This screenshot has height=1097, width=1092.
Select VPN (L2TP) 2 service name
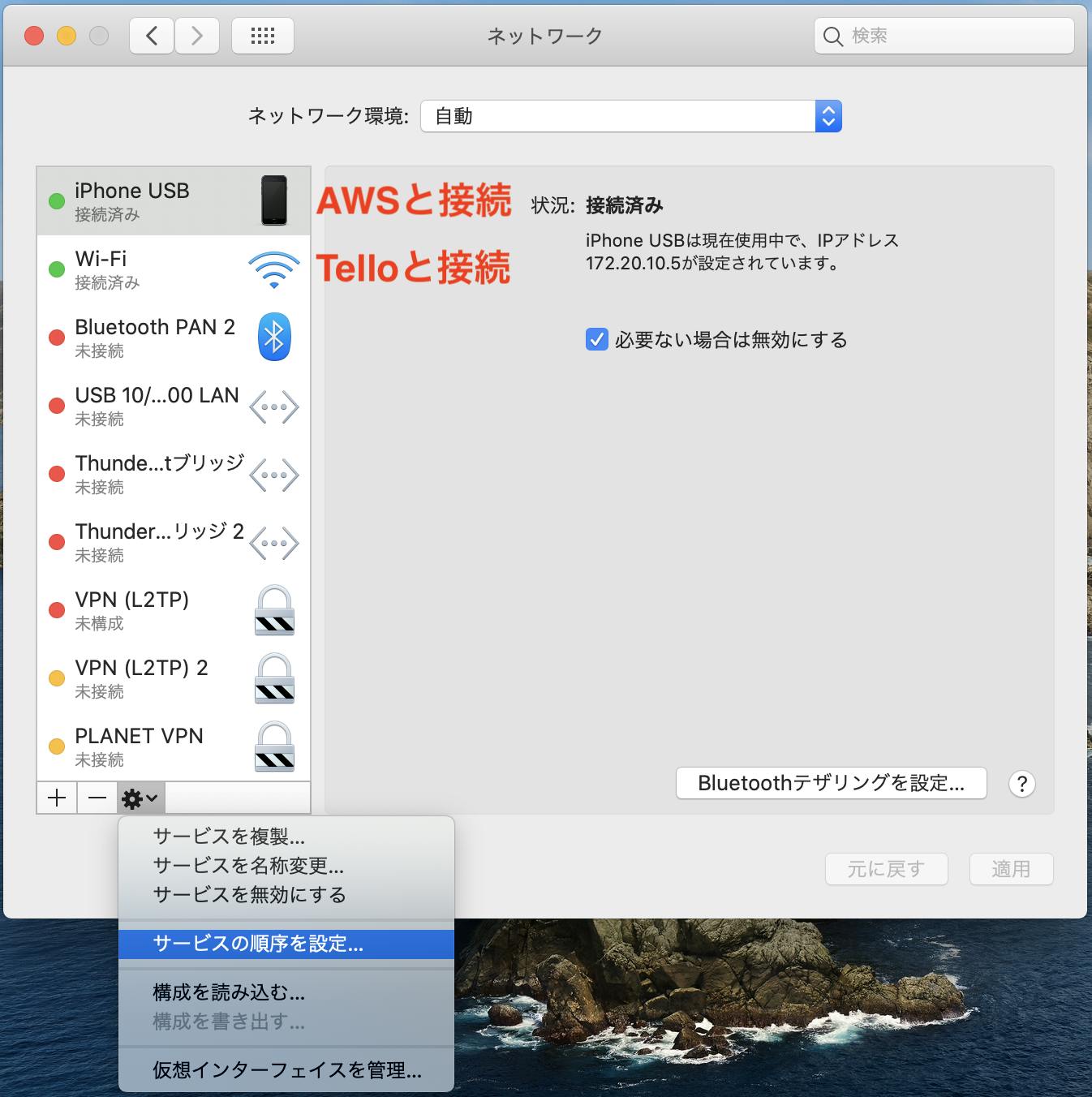141,668
